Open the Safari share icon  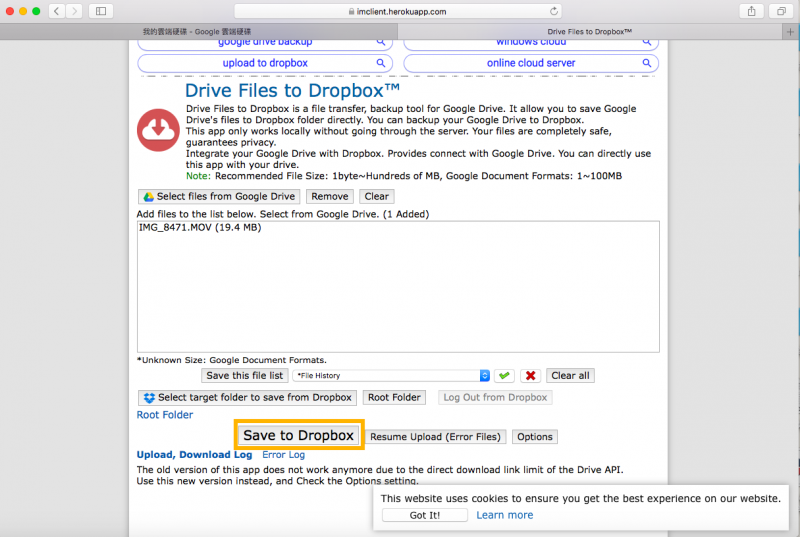tap(751, 11)
